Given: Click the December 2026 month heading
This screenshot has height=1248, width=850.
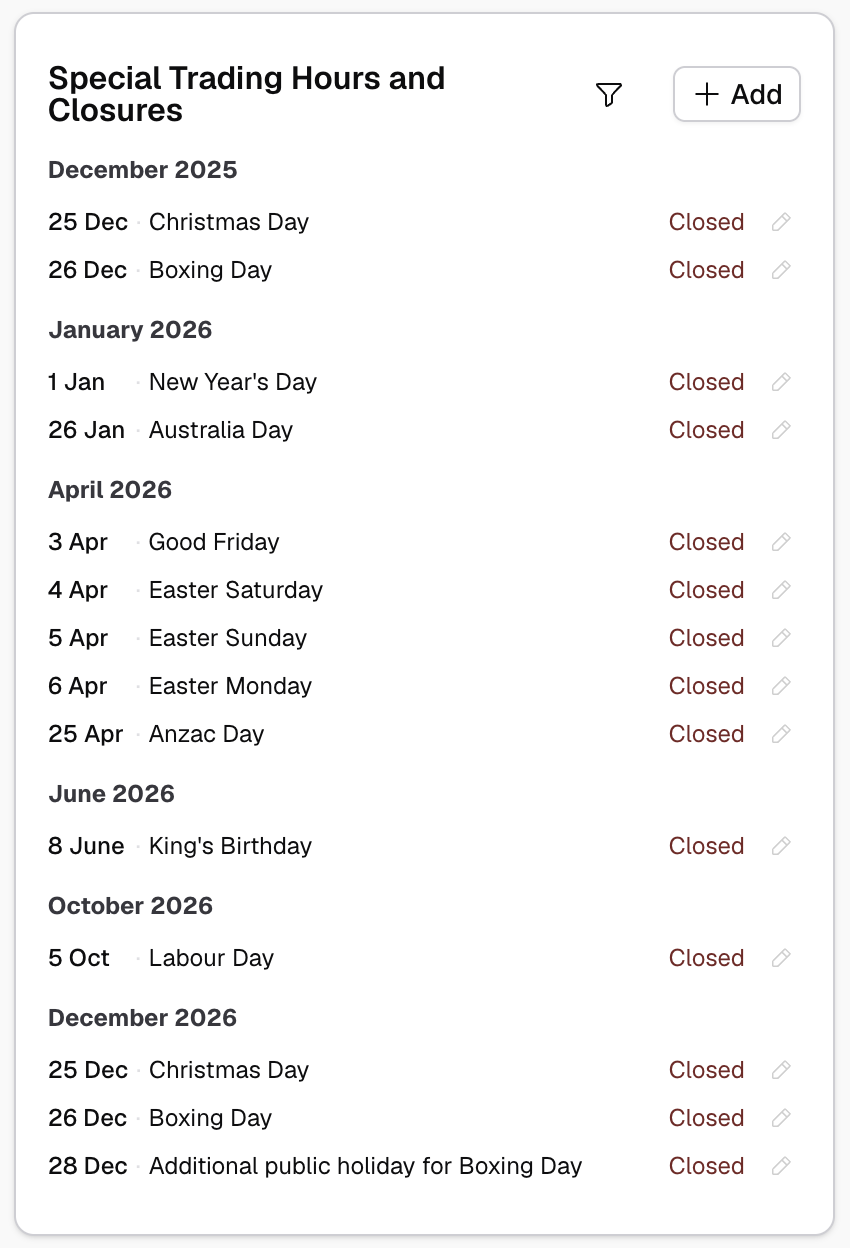Looking at the screenshot, I should pos(142,1018).
